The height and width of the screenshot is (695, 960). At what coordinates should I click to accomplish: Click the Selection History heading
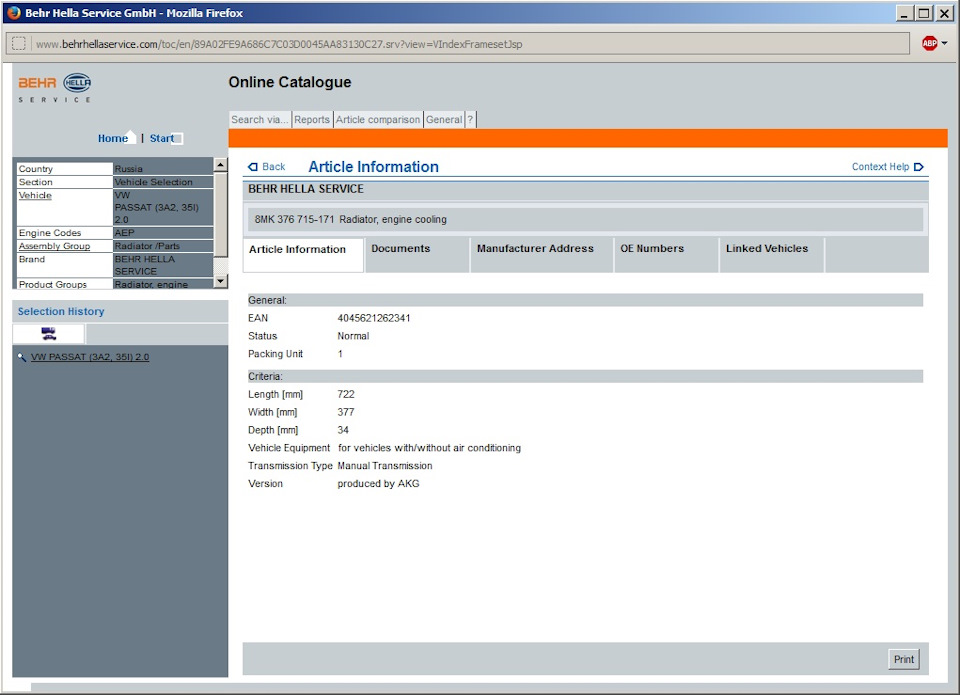coord(61,311)
